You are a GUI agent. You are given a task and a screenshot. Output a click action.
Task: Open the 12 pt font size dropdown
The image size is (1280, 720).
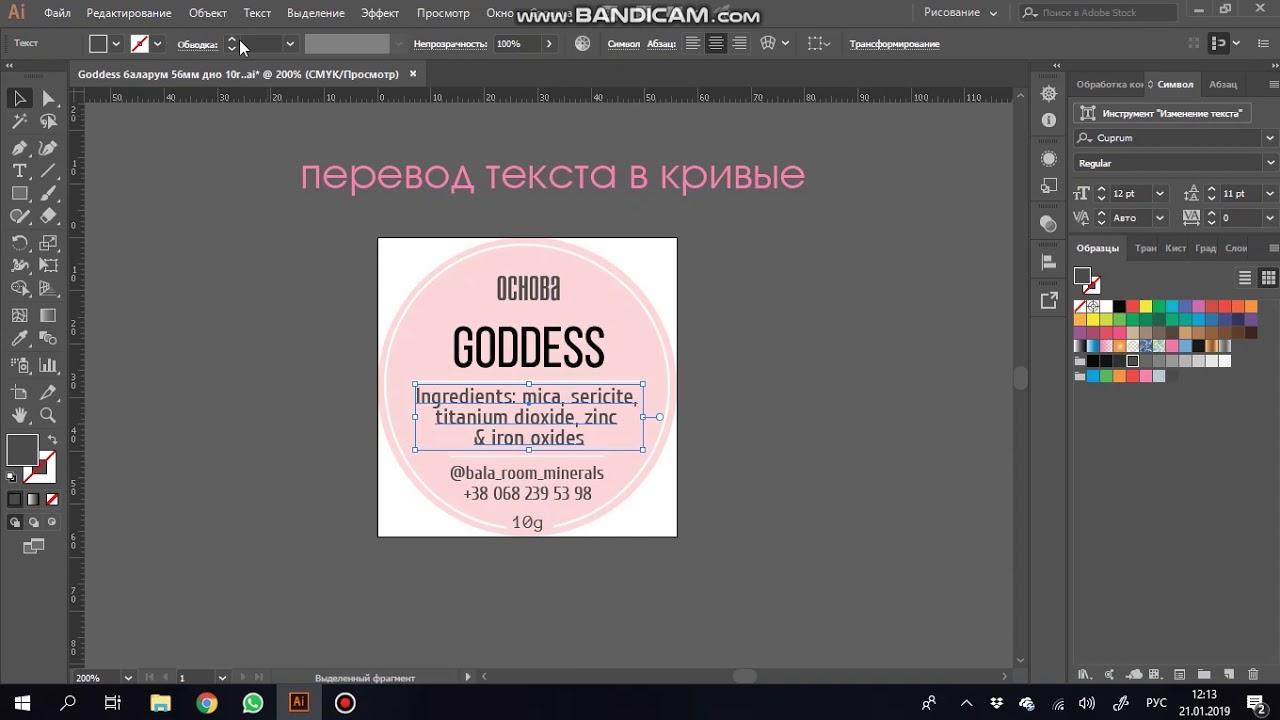click(x=1160, y=193)
